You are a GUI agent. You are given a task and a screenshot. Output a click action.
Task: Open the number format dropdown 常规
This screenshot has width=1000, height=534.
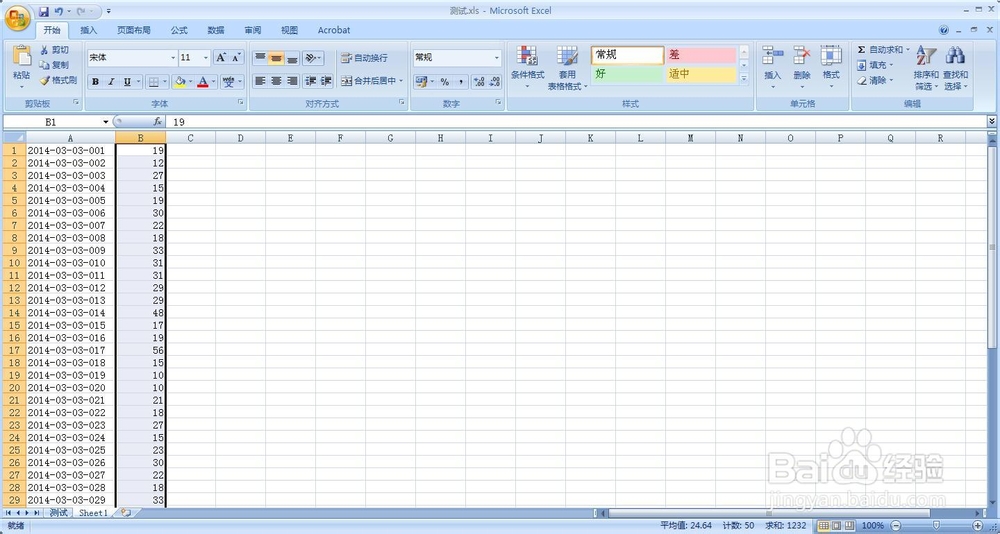click(497, 58)
